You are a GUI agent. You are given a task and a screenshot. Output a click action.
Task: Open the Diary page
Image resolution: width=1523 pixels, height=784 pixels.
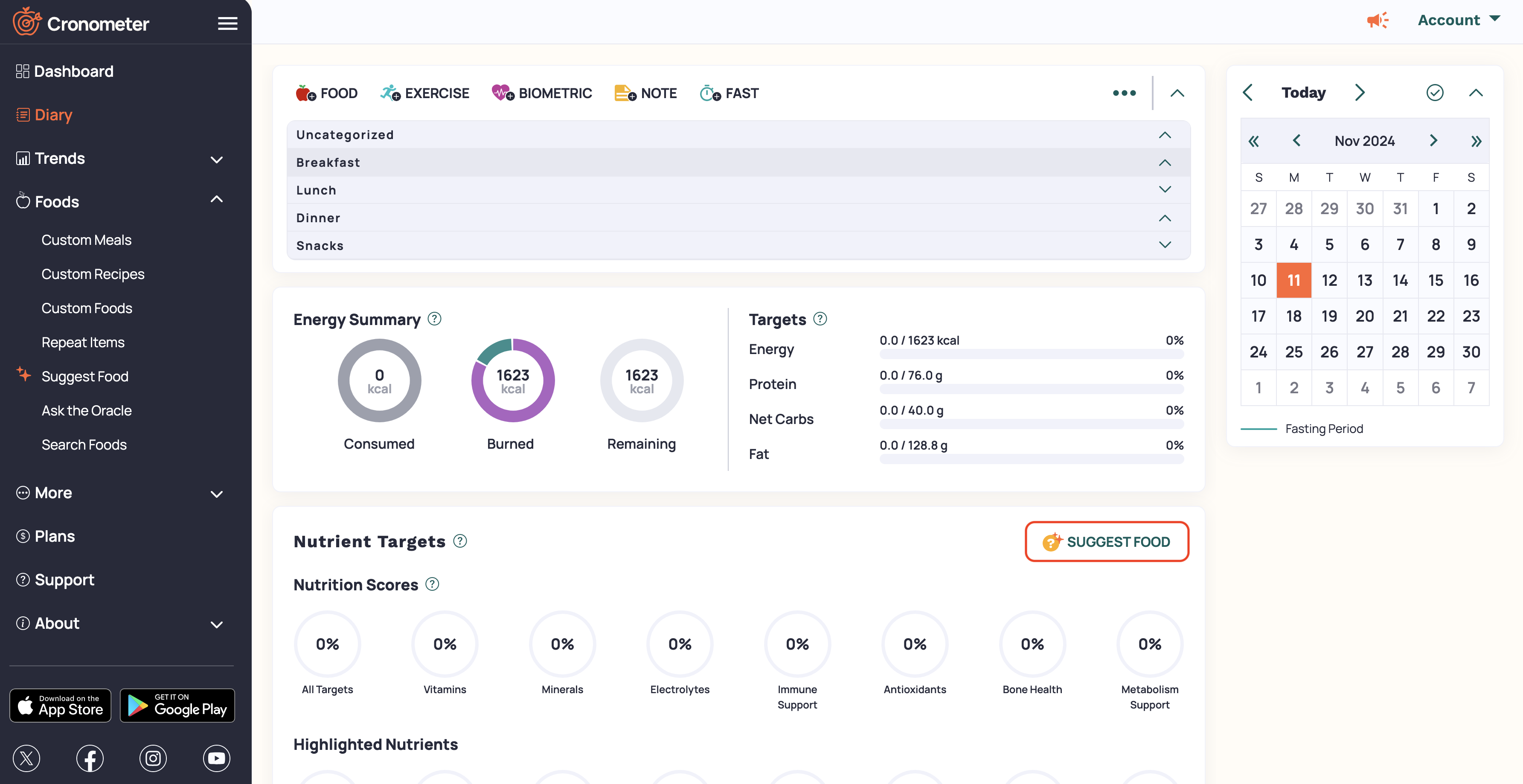tap(44, 115)
